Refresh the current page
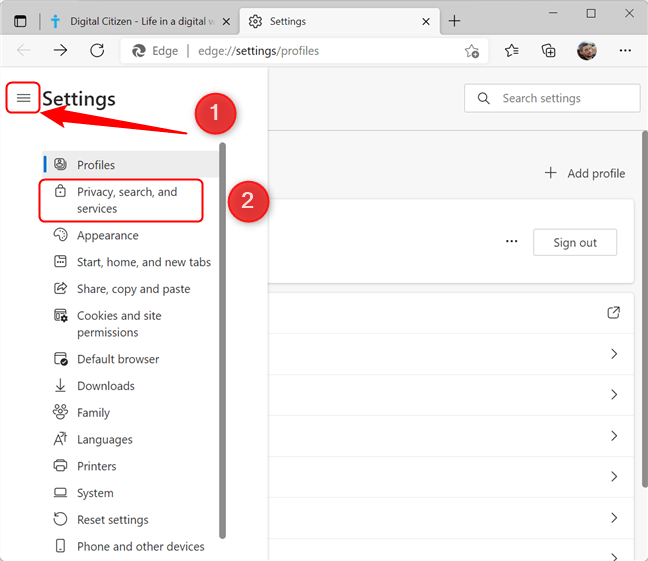The image size is (648, 561). [97, 50]
